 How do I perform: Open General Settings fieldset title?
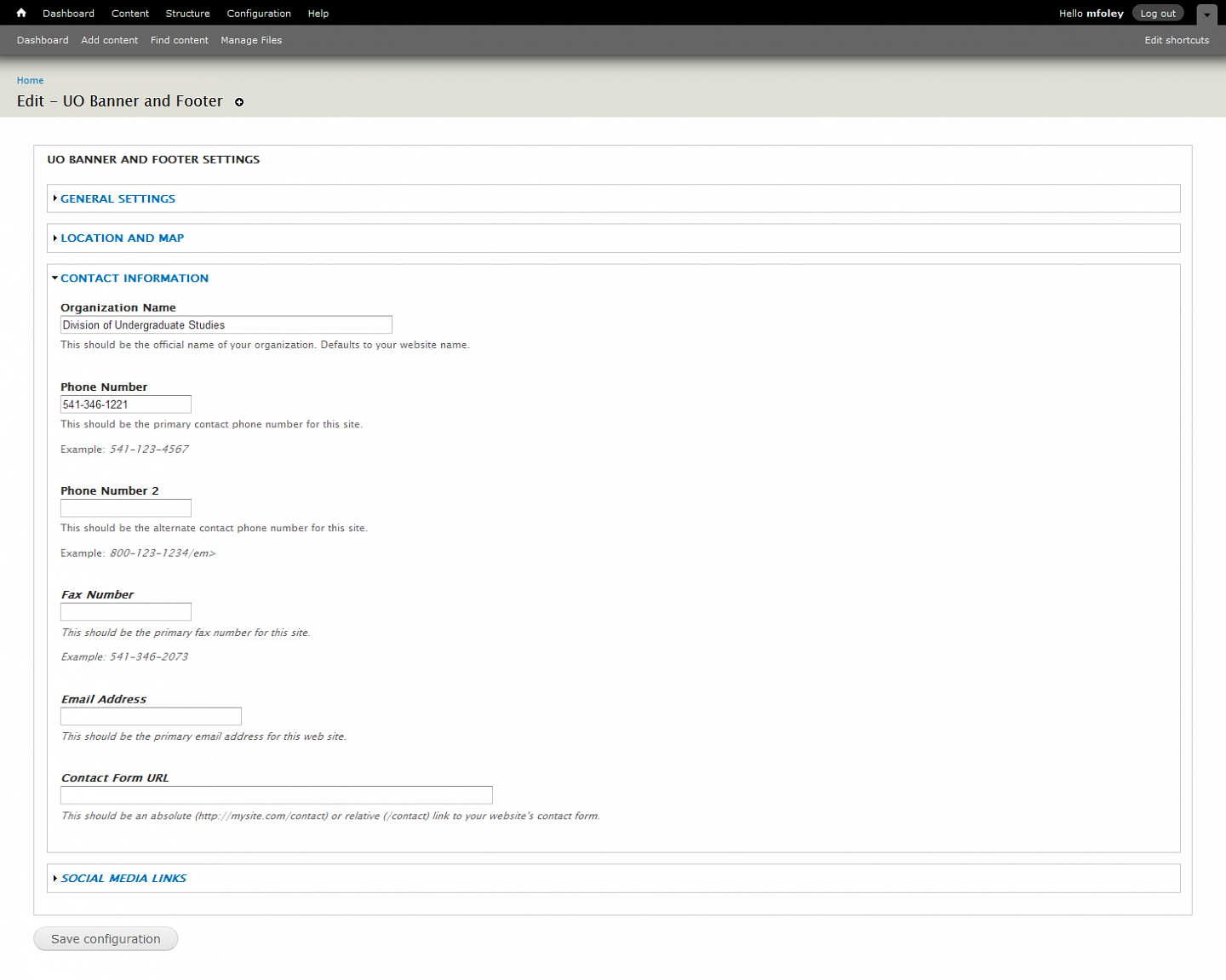(x=117, y=198)
